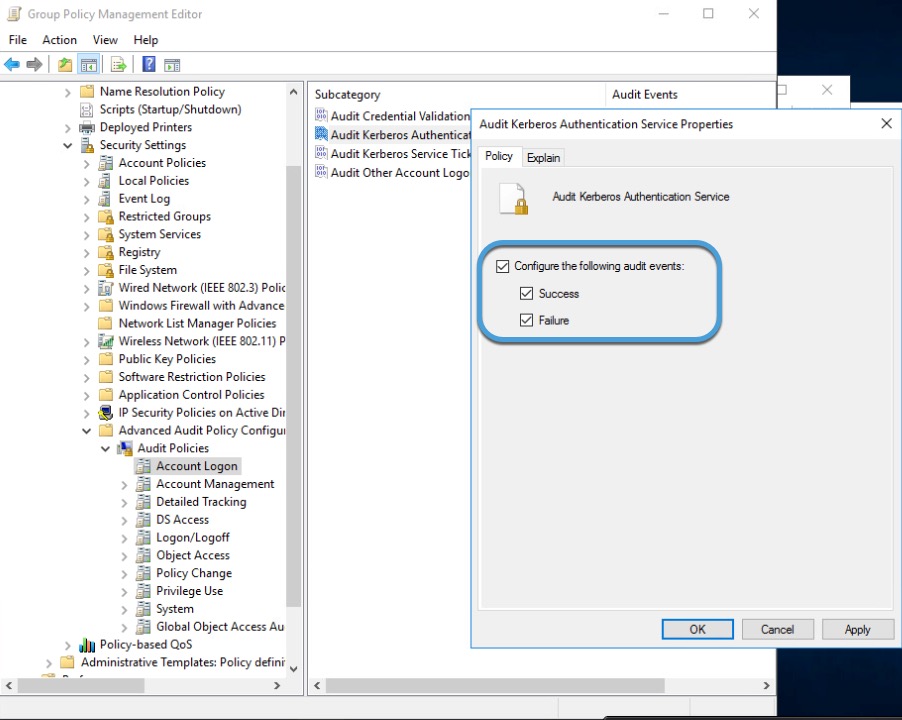Toggle the Success checkbox

coord(526,294)
